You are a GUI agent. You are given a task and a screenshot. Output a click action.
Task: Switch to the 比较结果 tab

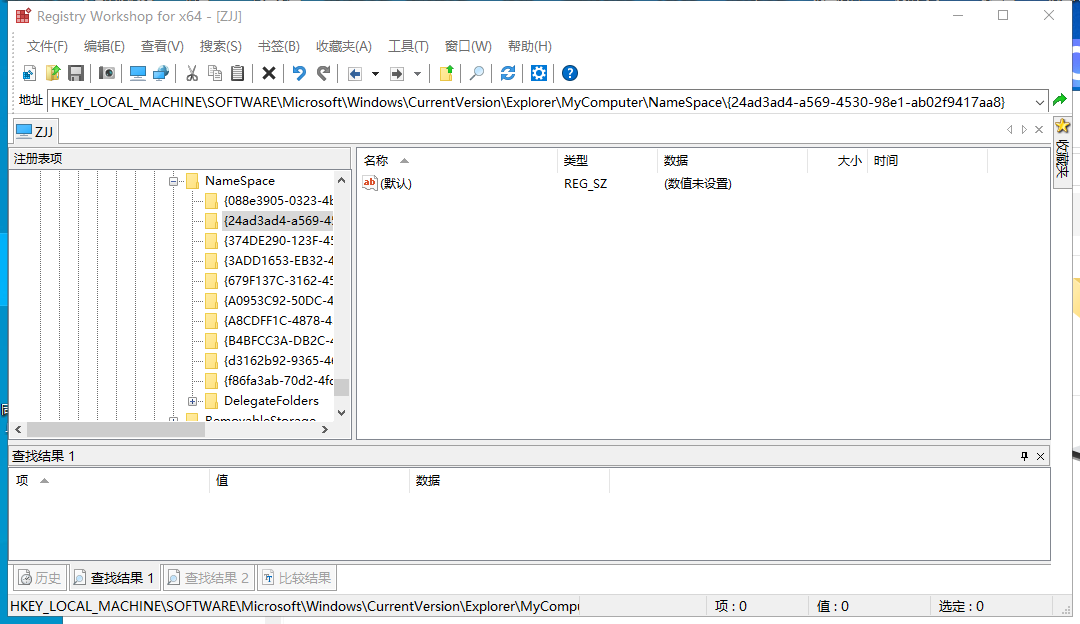(297, 578)
